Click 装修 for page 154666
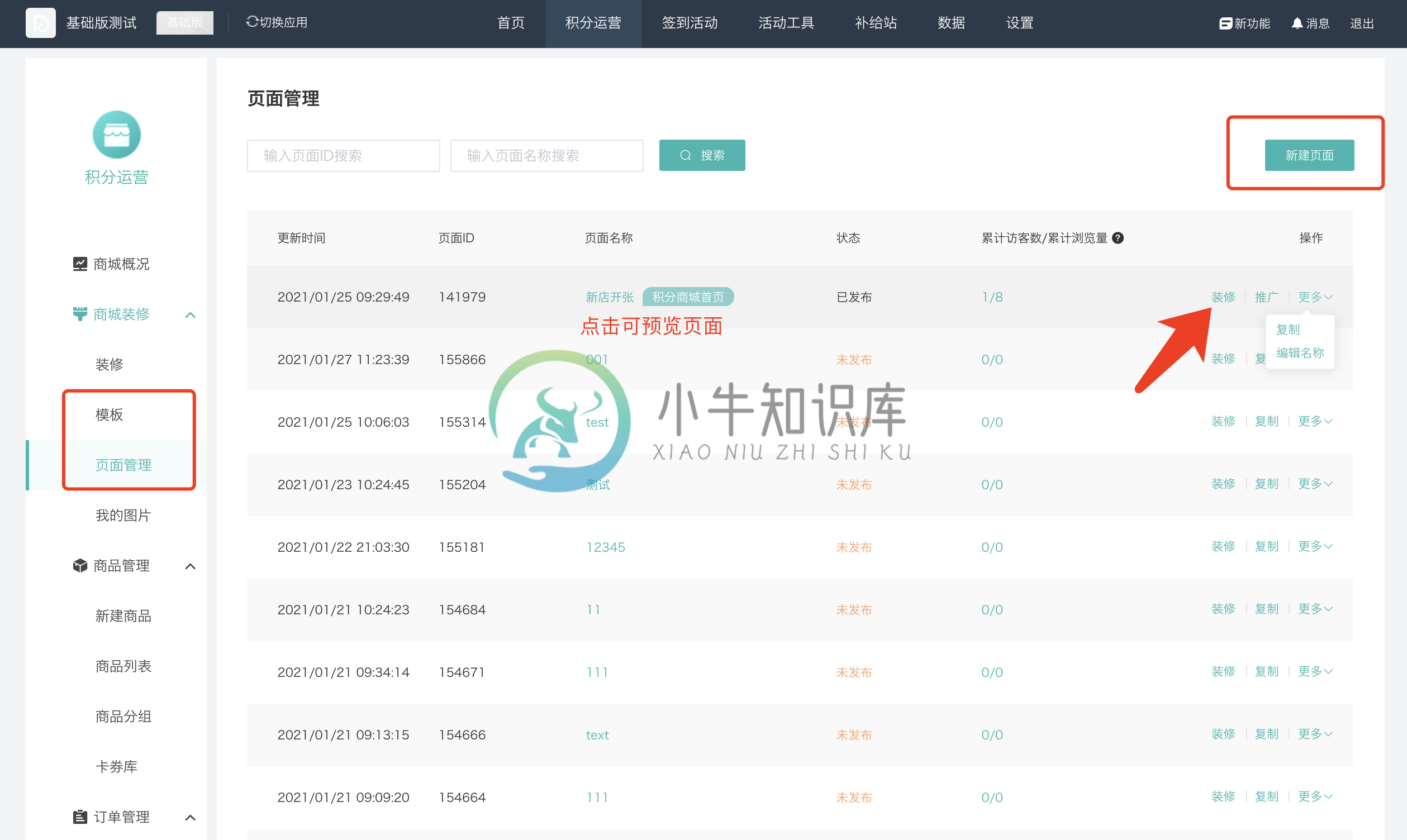1407x840 pixels. click(x=1223, y=733)
